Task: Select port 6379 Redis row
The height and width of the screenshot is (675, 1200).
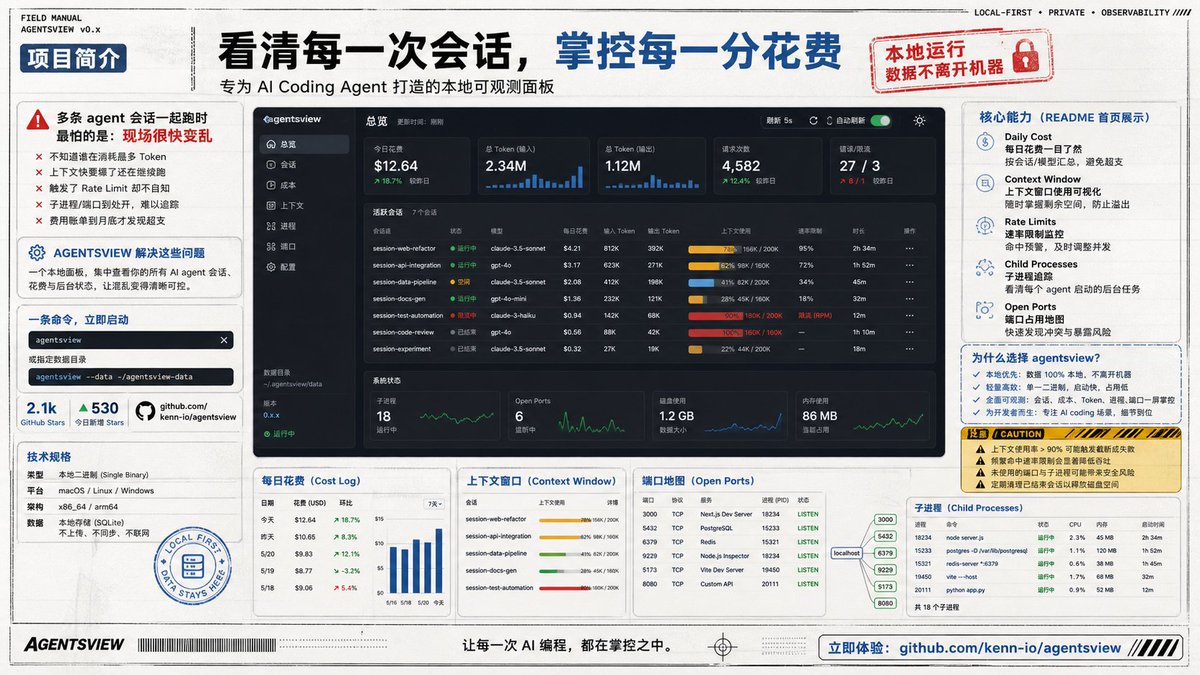Action: point(731,542)
